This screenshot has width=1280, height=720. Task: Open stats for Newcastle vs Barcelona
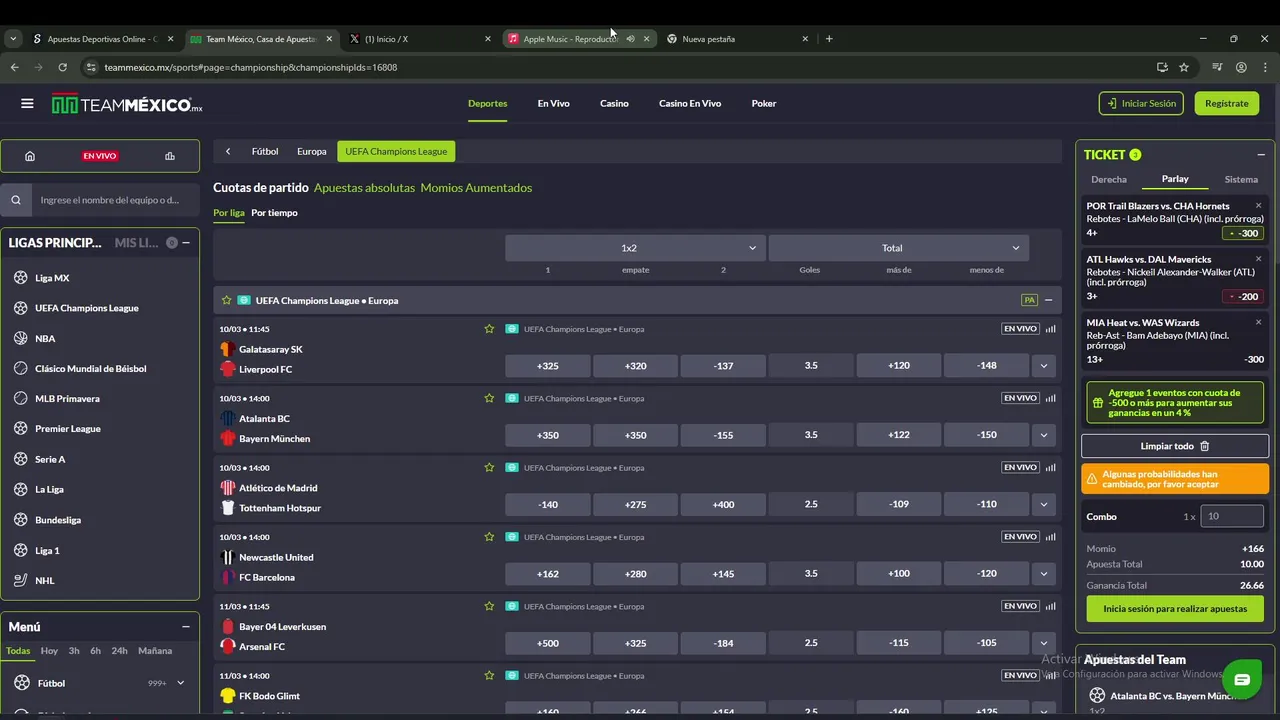click(x=1051, y=537)
